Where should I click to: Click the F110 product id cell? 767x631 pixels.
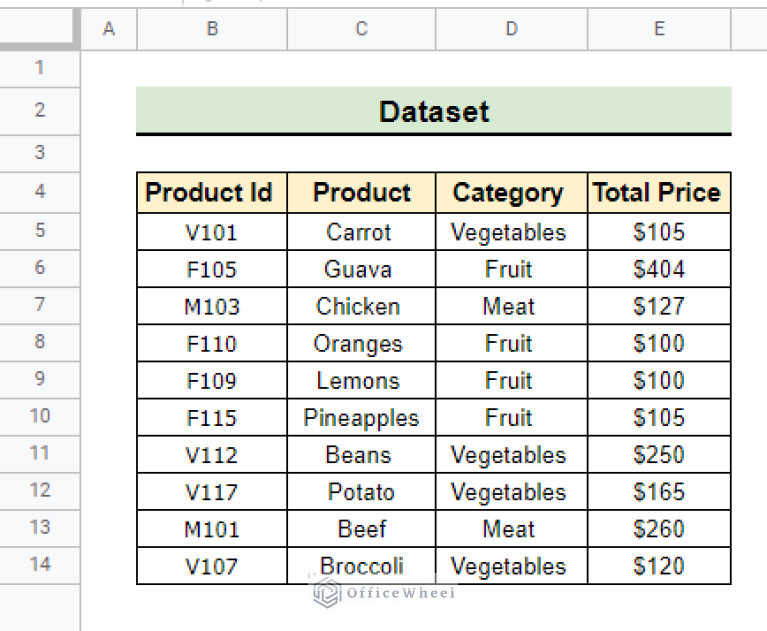[212, 343]
